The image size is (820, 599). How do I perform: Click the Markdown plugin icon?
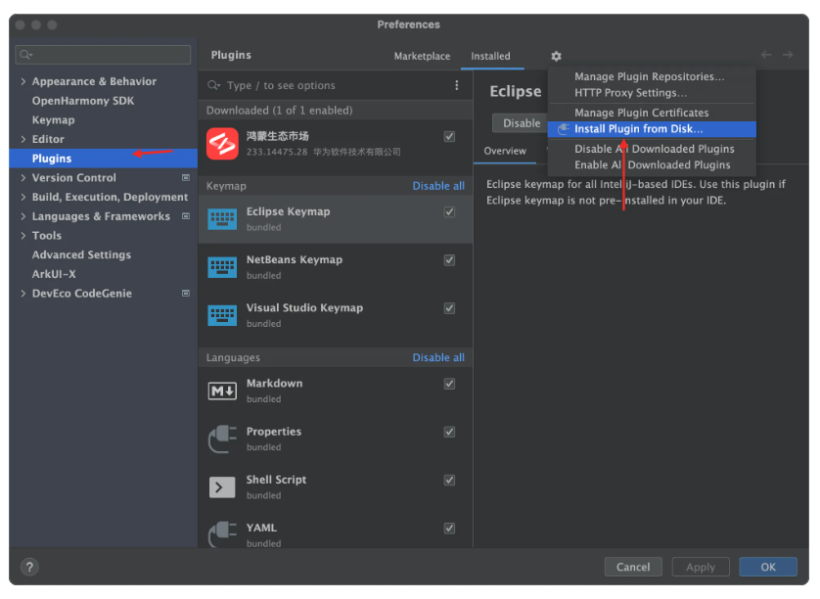[222, 391]
